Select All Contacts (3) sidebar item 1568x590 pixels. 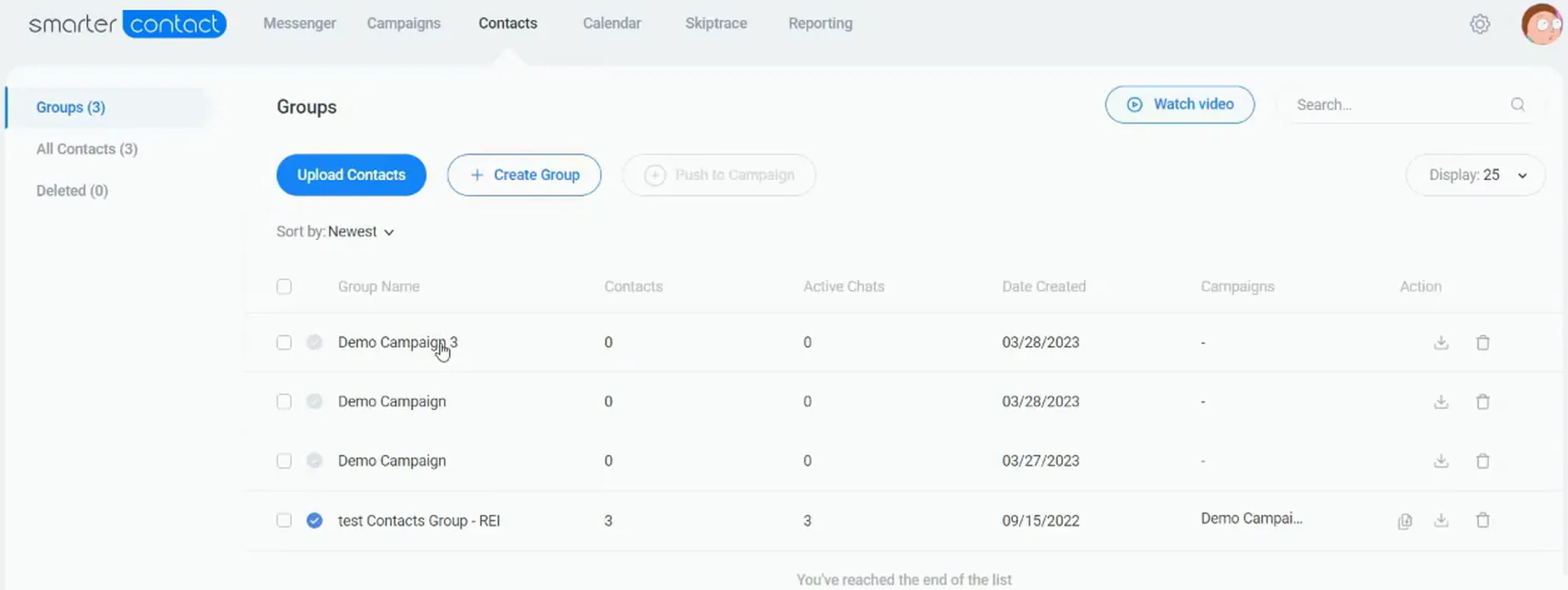87,149
